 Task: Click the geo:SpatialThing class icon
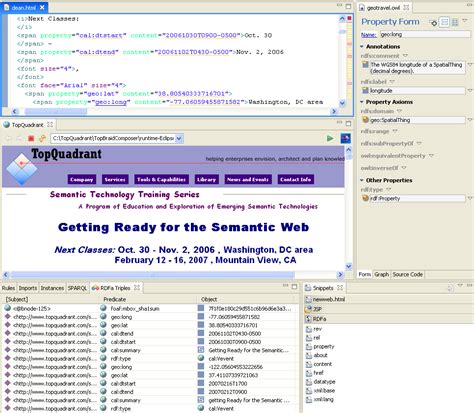click(365, 120)
